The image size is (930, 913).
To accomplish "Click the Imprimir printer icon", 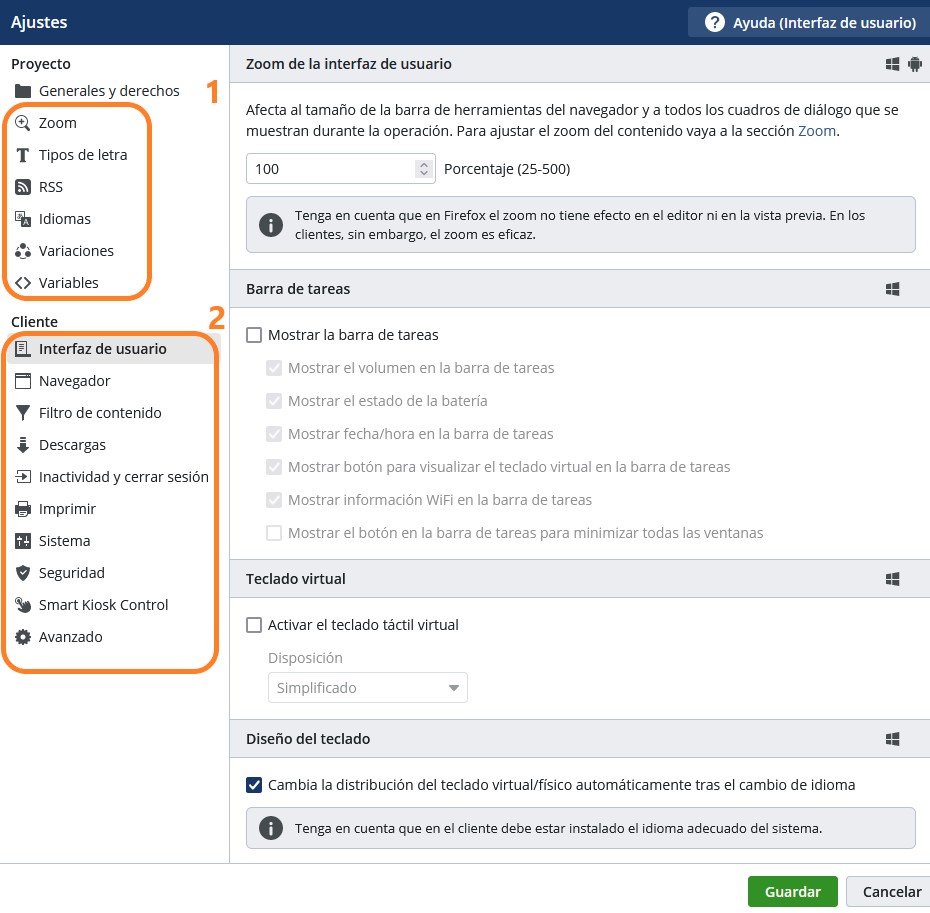I will pyautogui.click(x=23, y=510).
